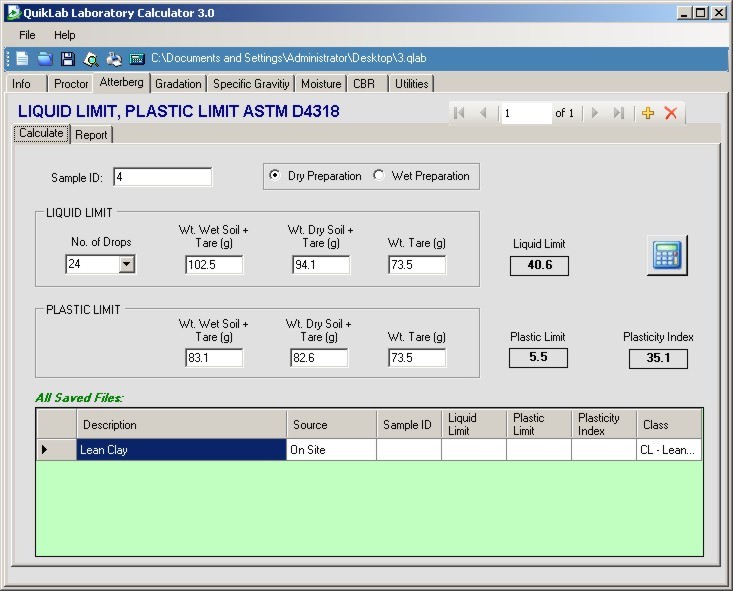Switch to the Gradation tab

coord(178,84)
